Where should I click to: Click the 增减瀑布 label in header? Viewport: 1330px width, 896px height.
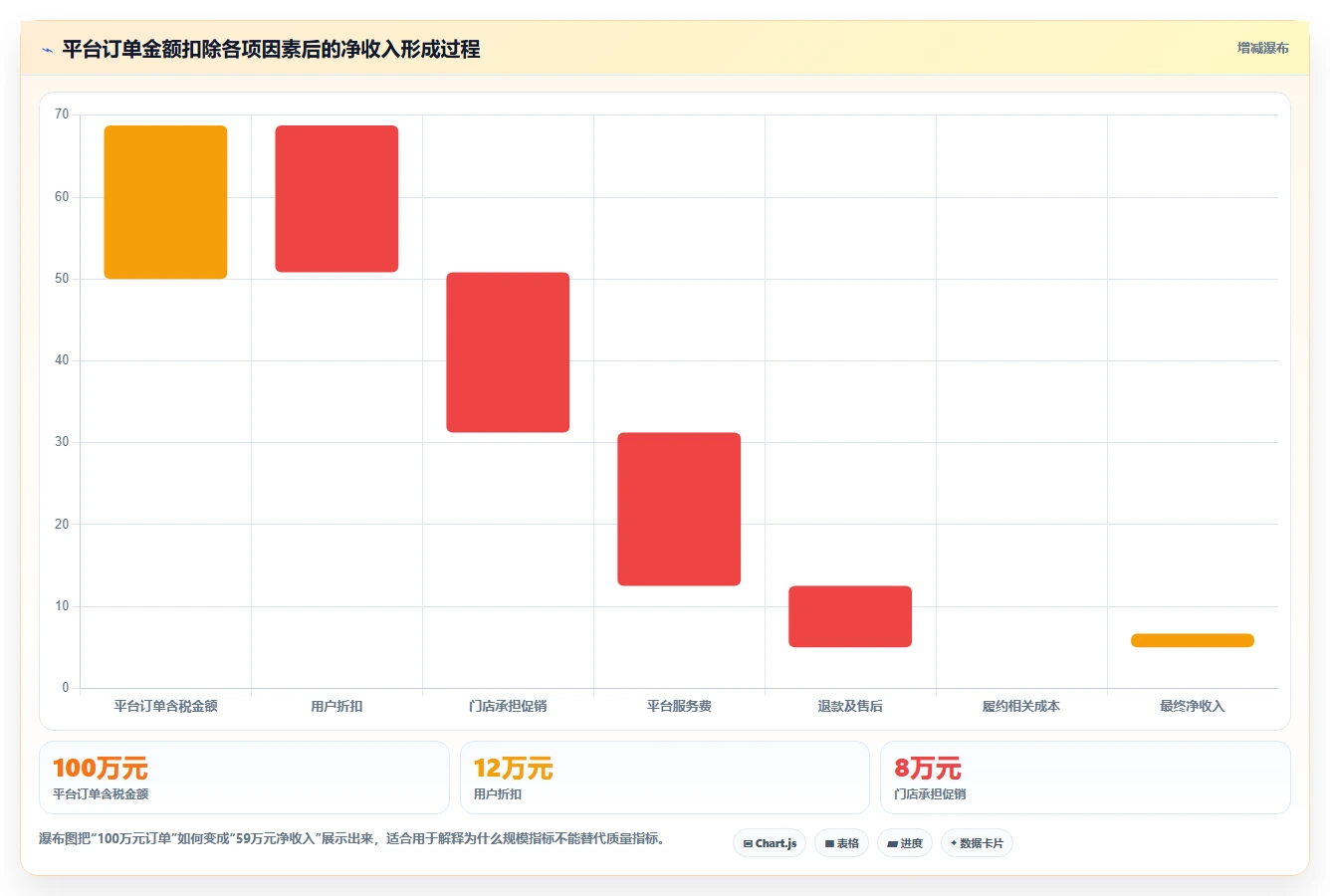[1262, 48]
